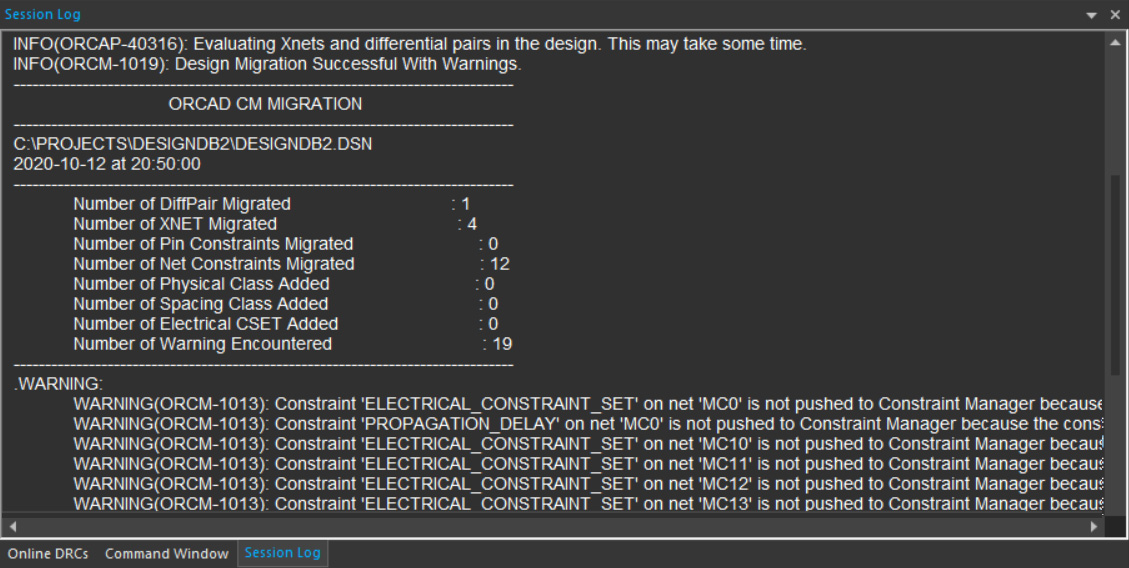
Task: Click the vertical scrollbar down arrow
Action: click(1115, 504)
